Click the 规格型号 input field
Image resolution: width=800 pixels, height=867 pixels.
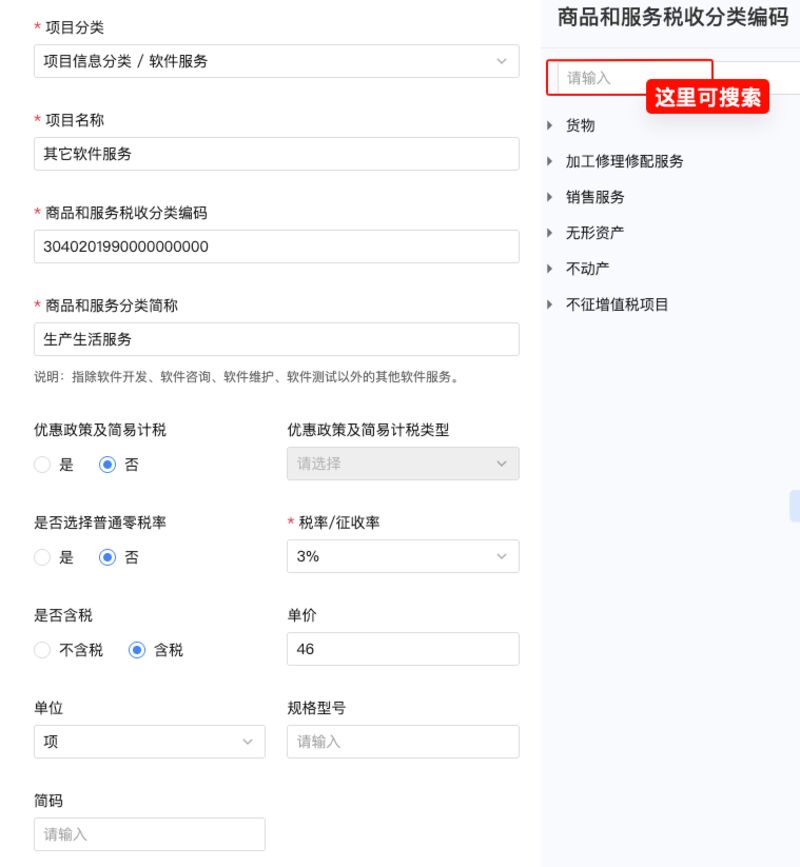[403, 741]
